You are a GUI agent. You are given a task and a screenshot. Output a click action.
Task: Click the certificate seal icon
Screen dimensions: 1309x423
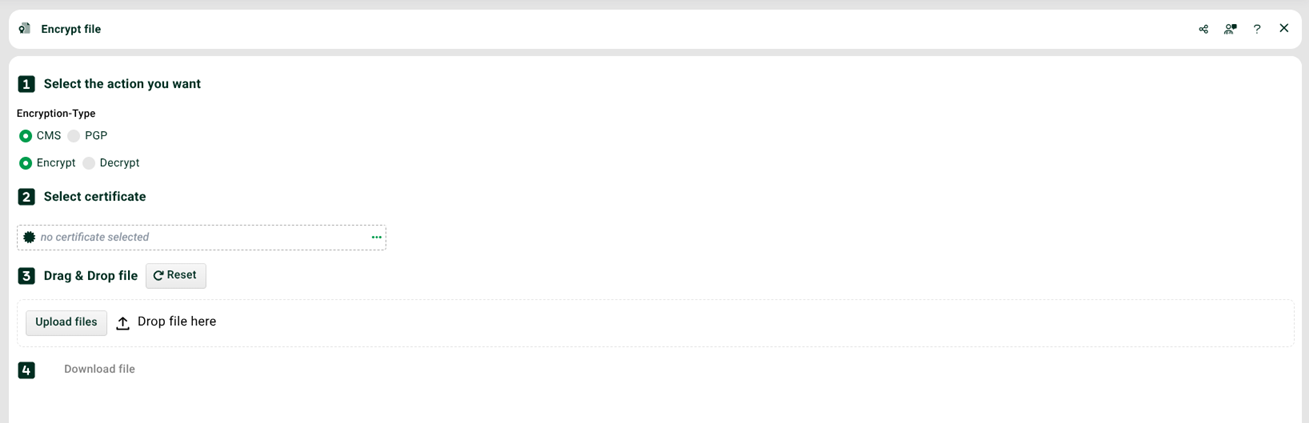(29, 237)
